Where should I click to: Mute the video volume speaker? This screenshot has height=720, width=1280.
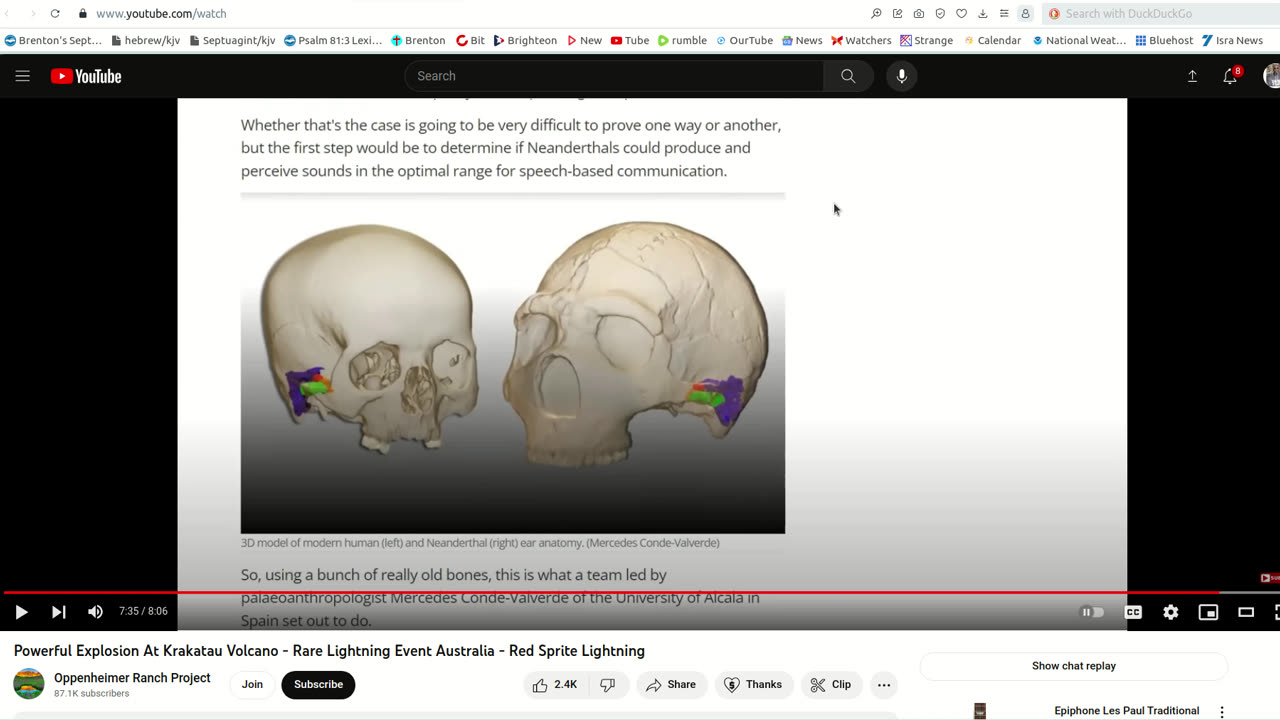[x=95, y=612]
